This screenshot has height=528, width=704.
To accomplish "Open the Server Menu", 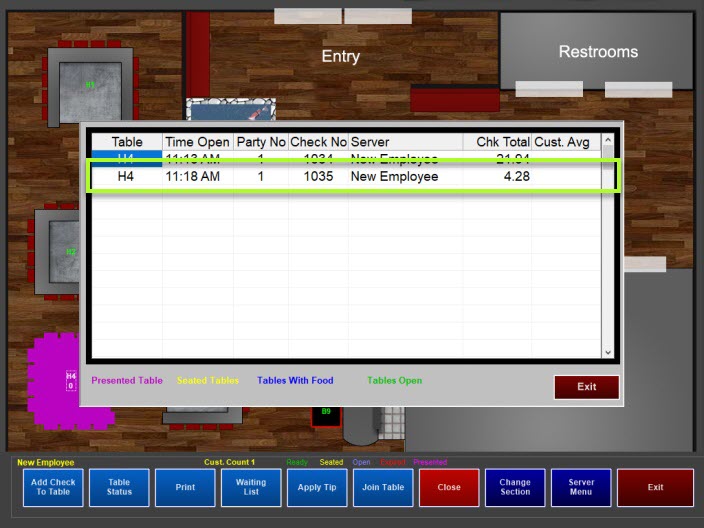I will click(x=581, y=487).
